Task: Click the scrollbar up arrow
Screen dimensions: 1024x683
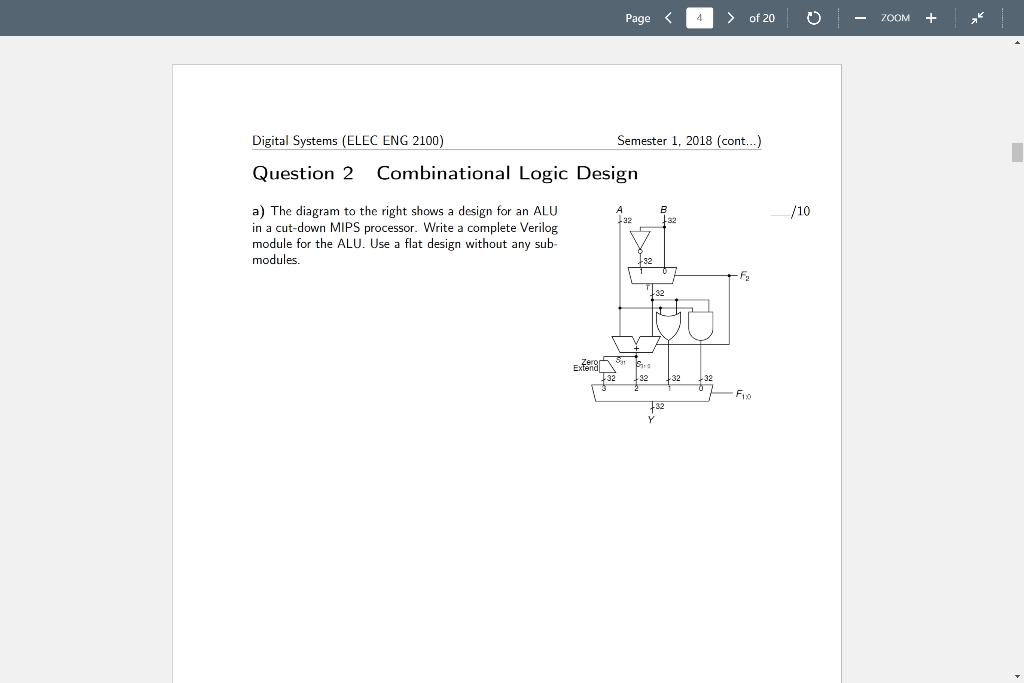Action: 1016,44
